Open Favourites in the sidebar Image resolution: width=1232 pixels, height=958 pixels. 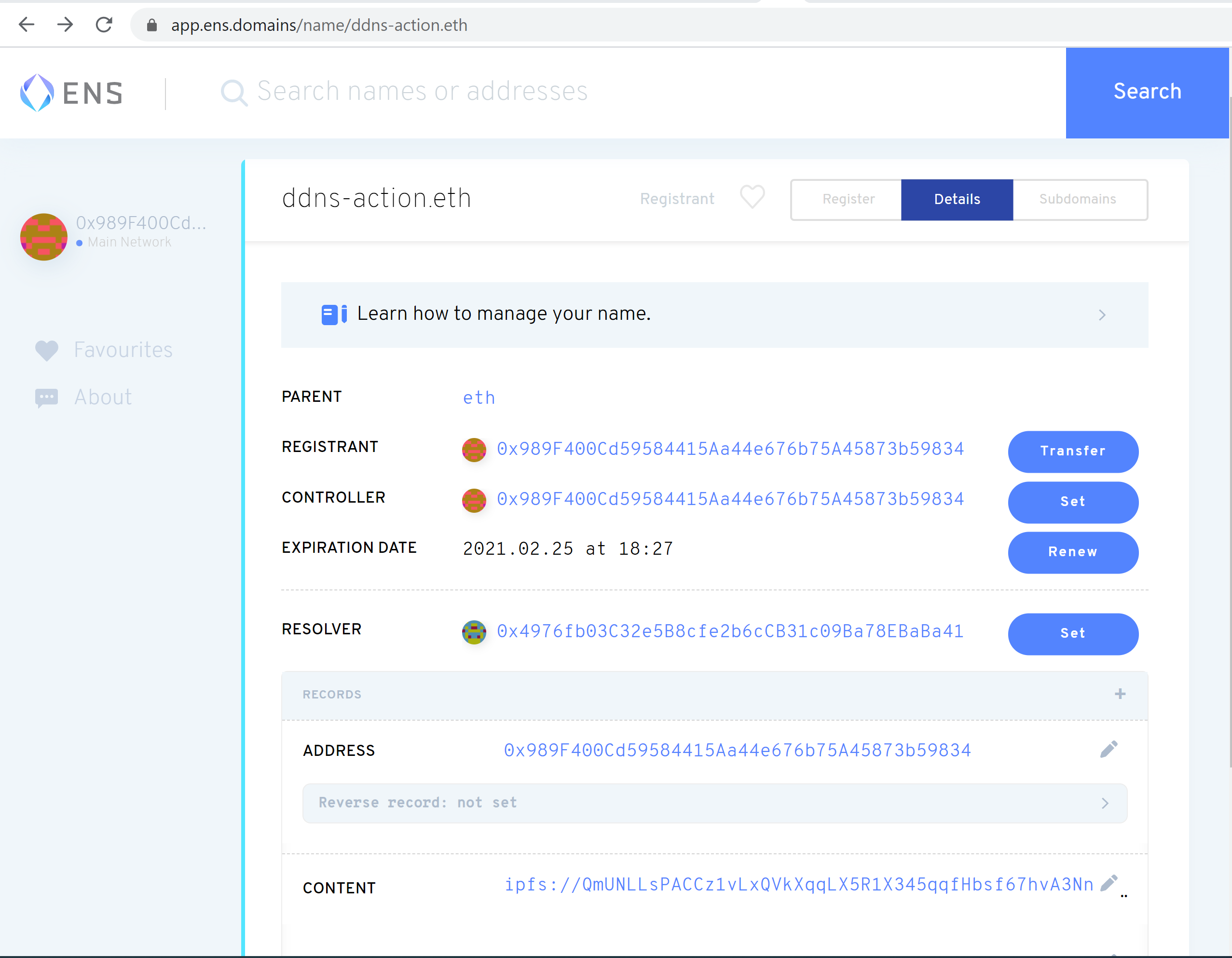coord(104,350)
